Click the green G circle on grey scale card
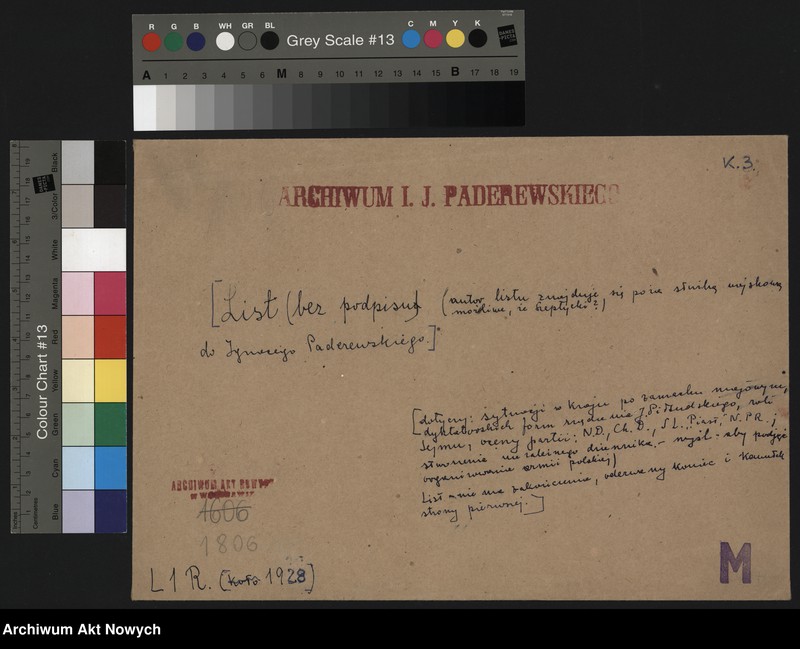800x649 pixels. 173,42
